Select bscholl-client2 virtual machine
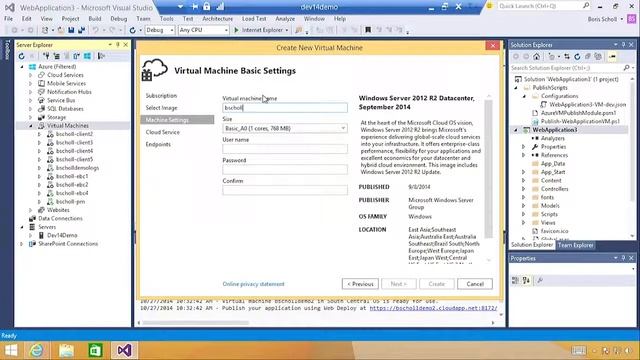640x360 pixels. [74, 134]
